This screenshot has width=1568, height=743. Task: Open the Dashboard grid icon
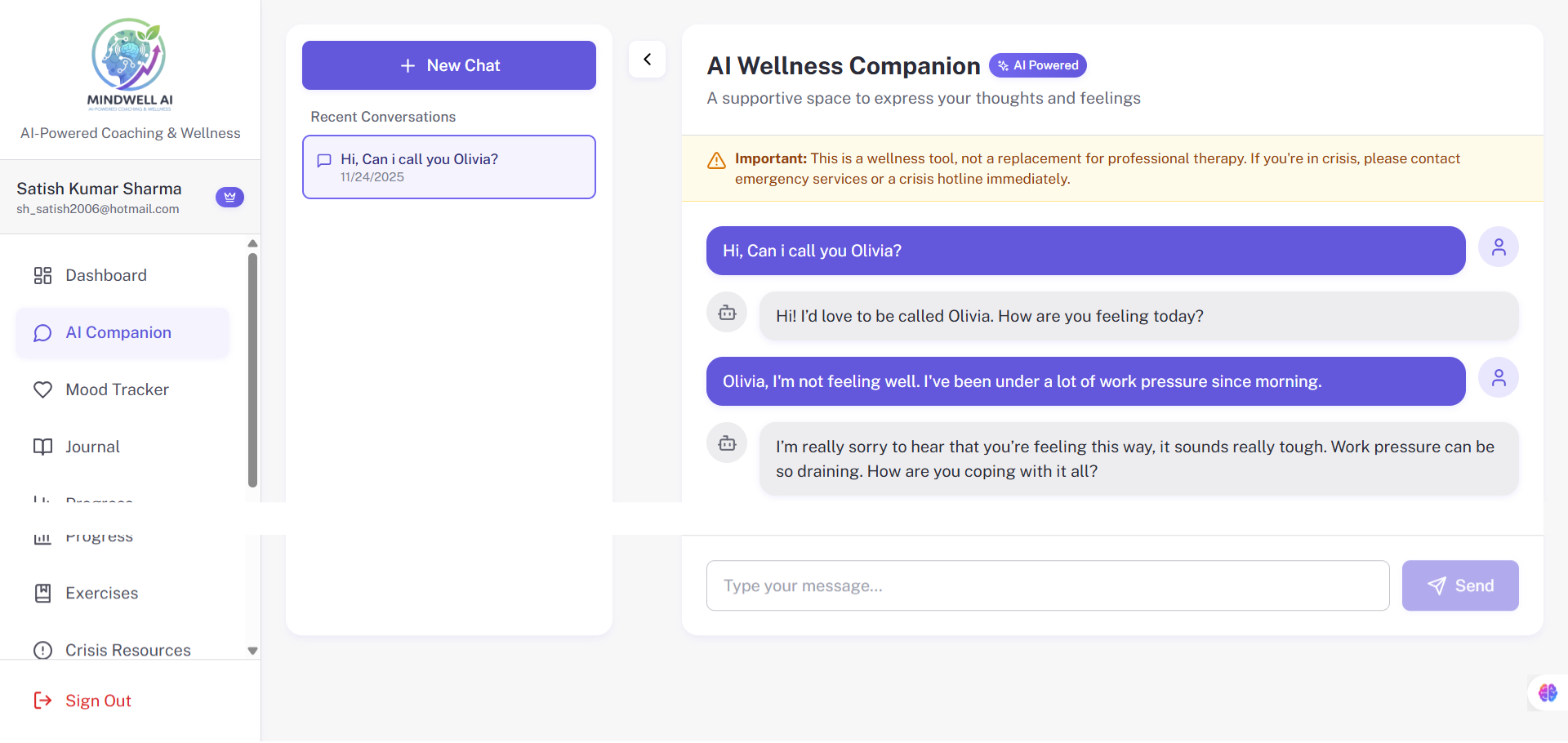pos(43,275)
